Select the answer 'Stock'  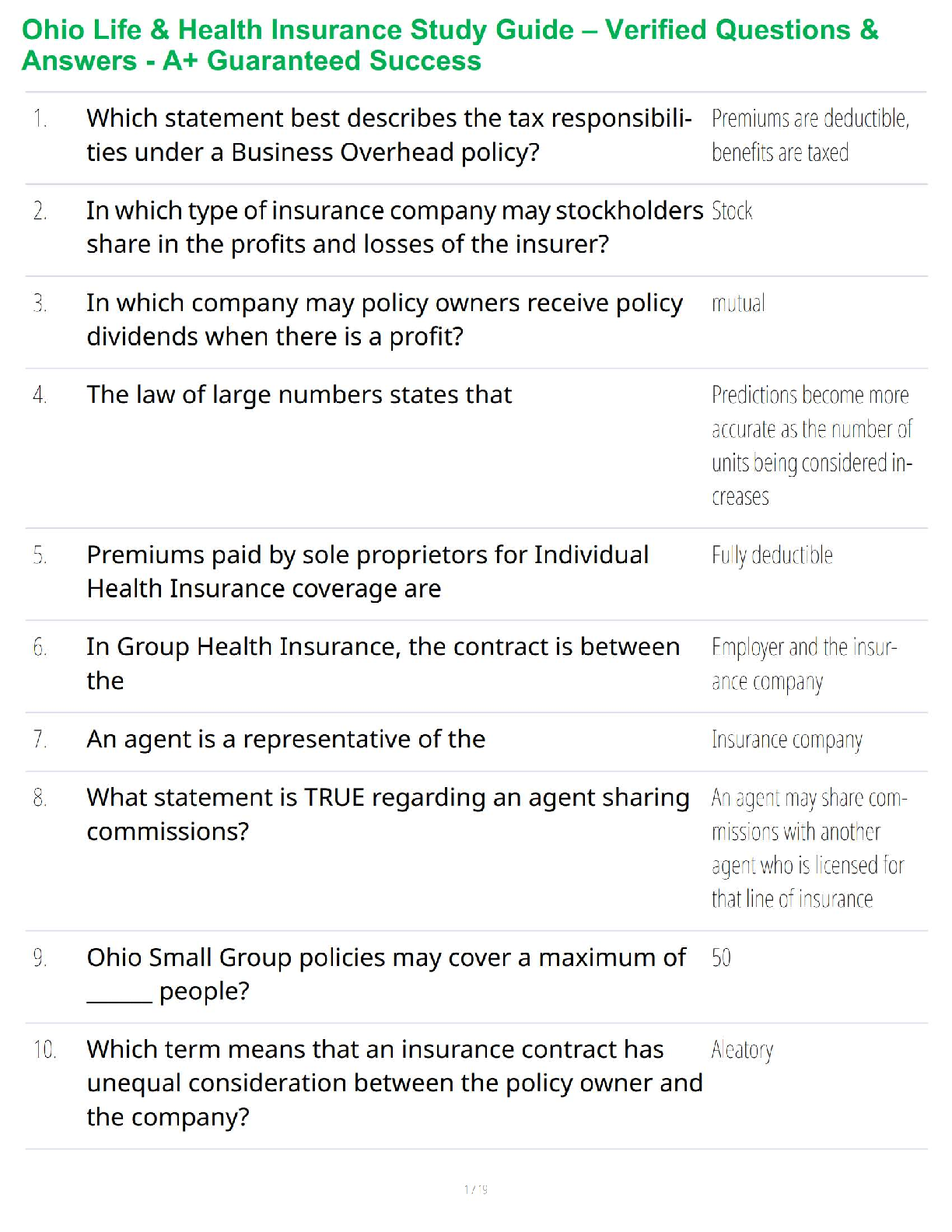pos(732,212)
